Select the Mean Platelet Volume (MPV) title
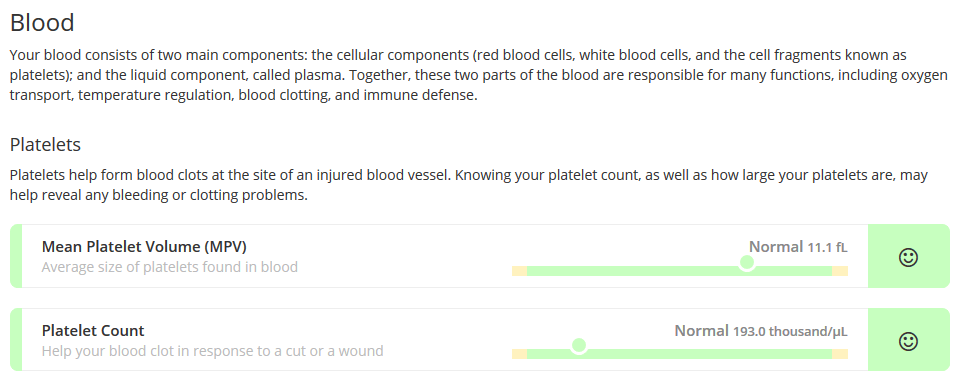Screen dimensions: 964x385 [144, 247]
